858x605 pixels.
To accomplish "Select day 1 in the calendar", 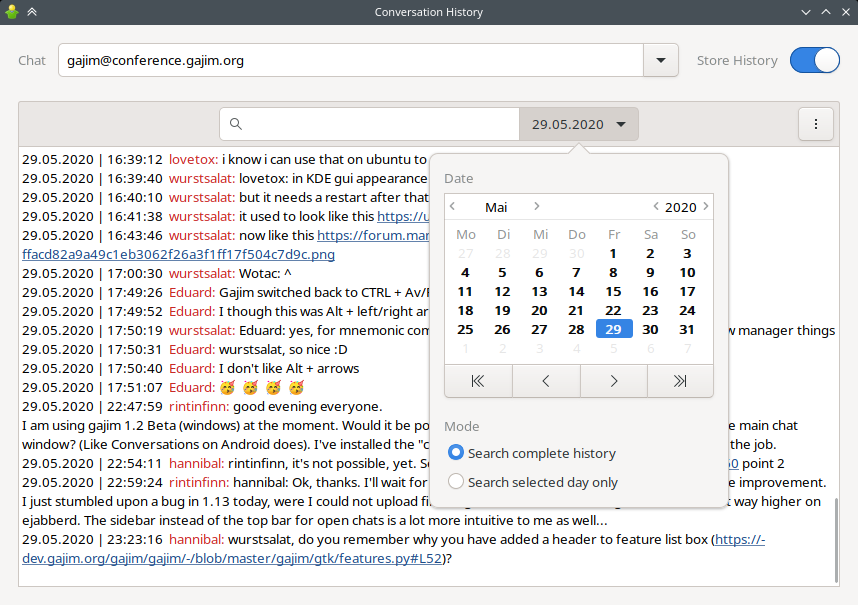I will click(x=613, y=254).
